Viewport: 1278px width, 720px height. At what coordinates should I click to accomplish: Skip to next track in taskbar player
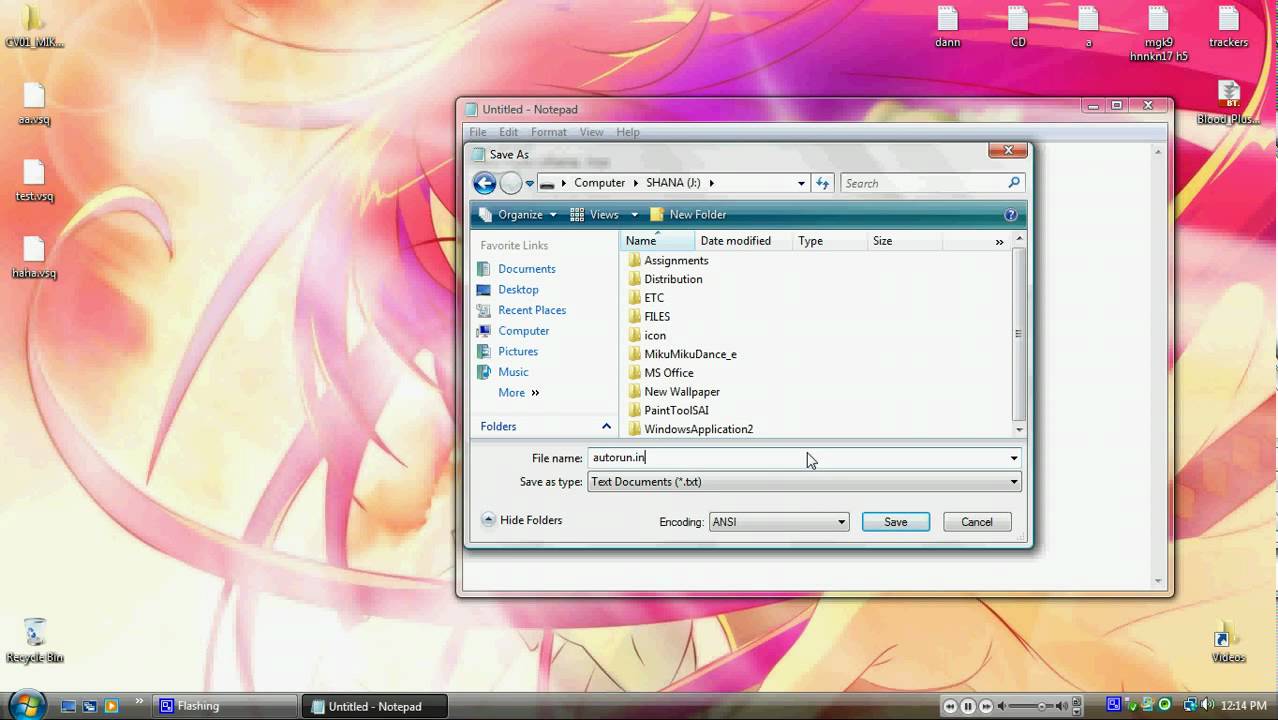tap(986, 706)
